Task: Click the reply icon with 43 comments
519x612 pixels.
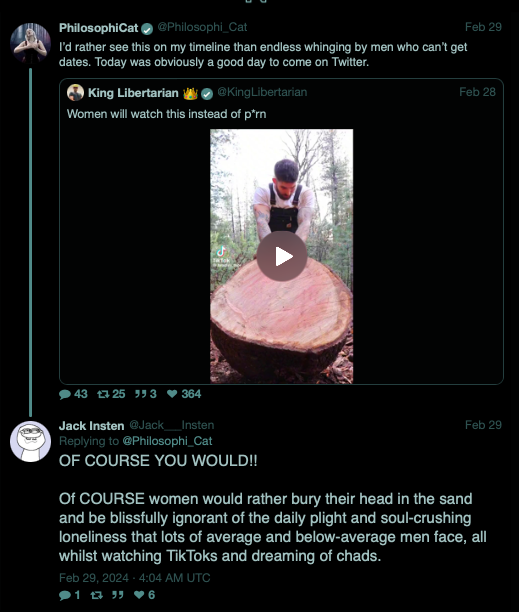Action: (64, 394)
